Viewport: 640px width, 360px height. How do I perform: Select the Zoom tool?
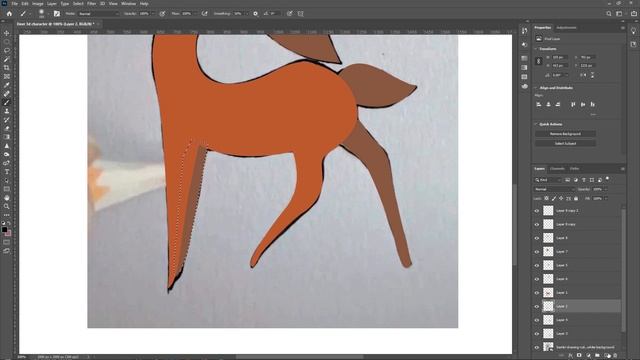tap(7, 207)
